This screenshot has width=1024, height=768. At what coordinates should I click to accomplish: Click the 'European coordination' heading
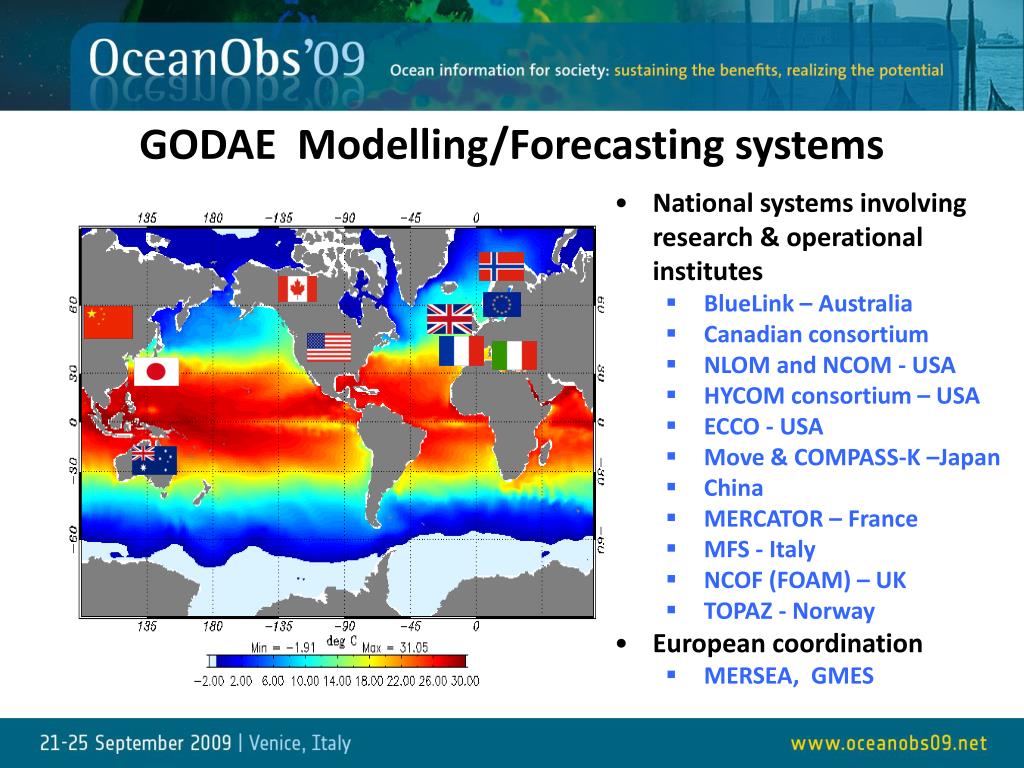(x=788, y=643)
